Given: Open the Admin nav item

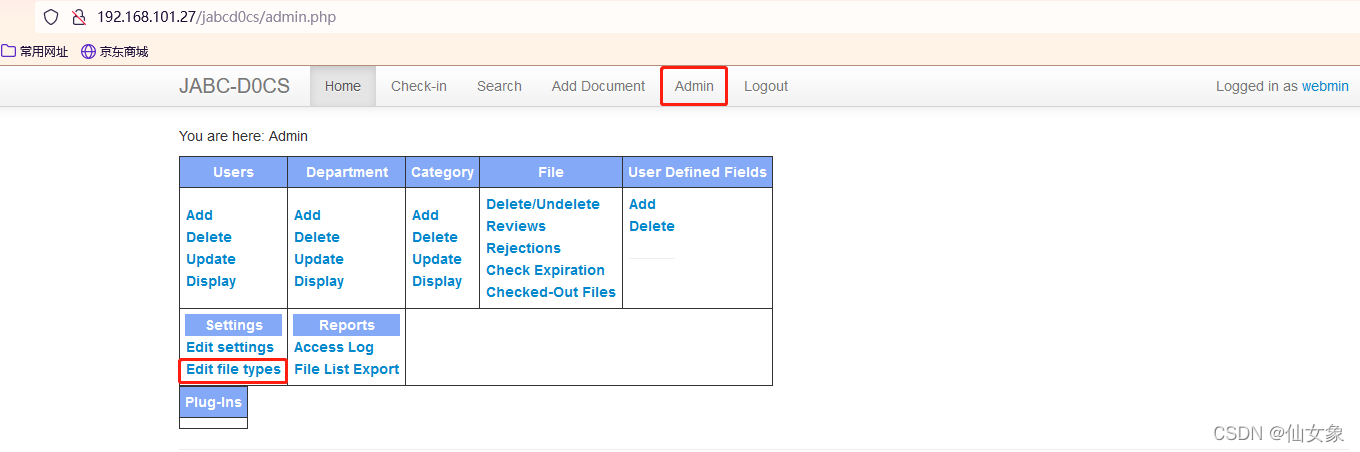Looking at the screenshot, I should point(694,86).
